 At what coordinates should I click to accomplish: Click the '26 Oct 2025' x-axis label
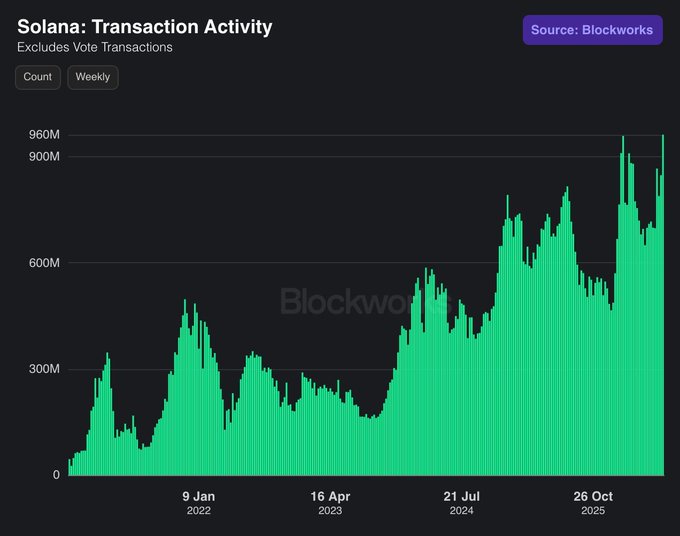point(593,503)
